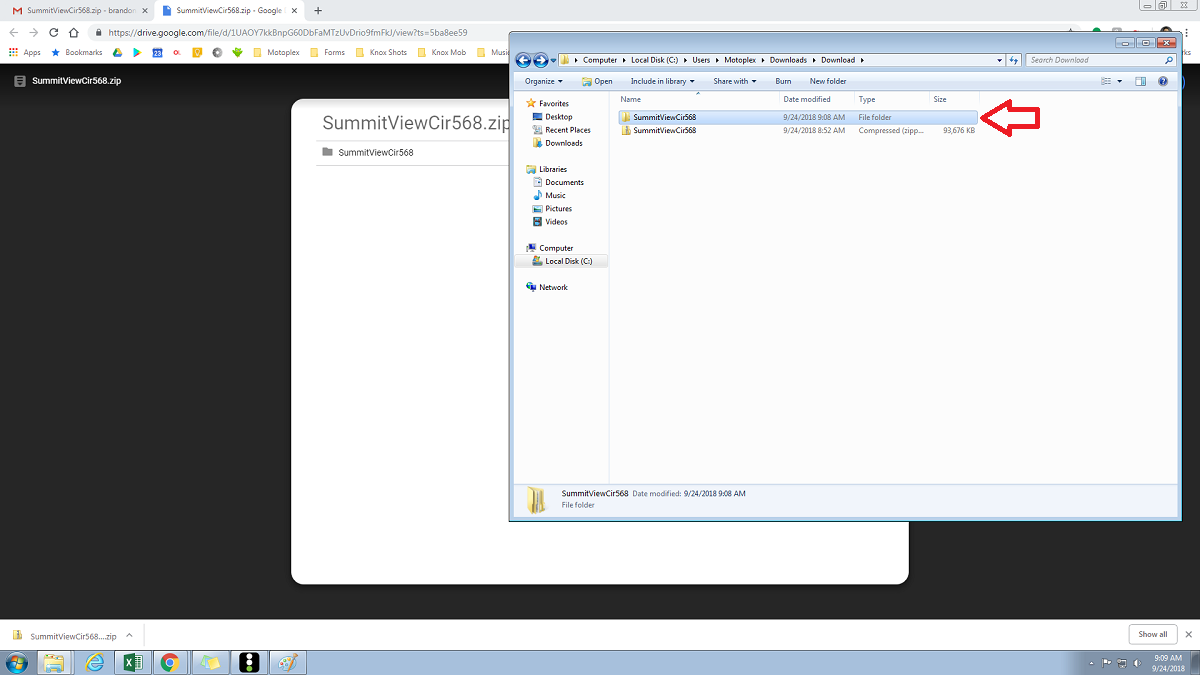Sort files by the Date modified column
This screenshot has width=1200, height=675.
tap(807, 99)
